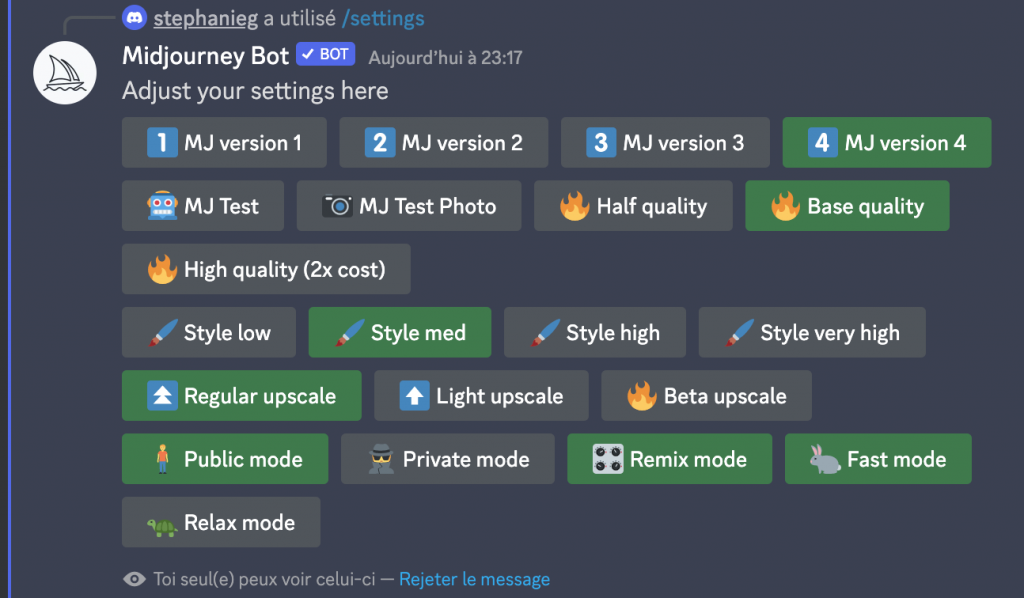Screen dimensions: 1024x598
Task: Click 'Toi seul(e) peux voir celui-ci' text
Action: tap(264, 579)
